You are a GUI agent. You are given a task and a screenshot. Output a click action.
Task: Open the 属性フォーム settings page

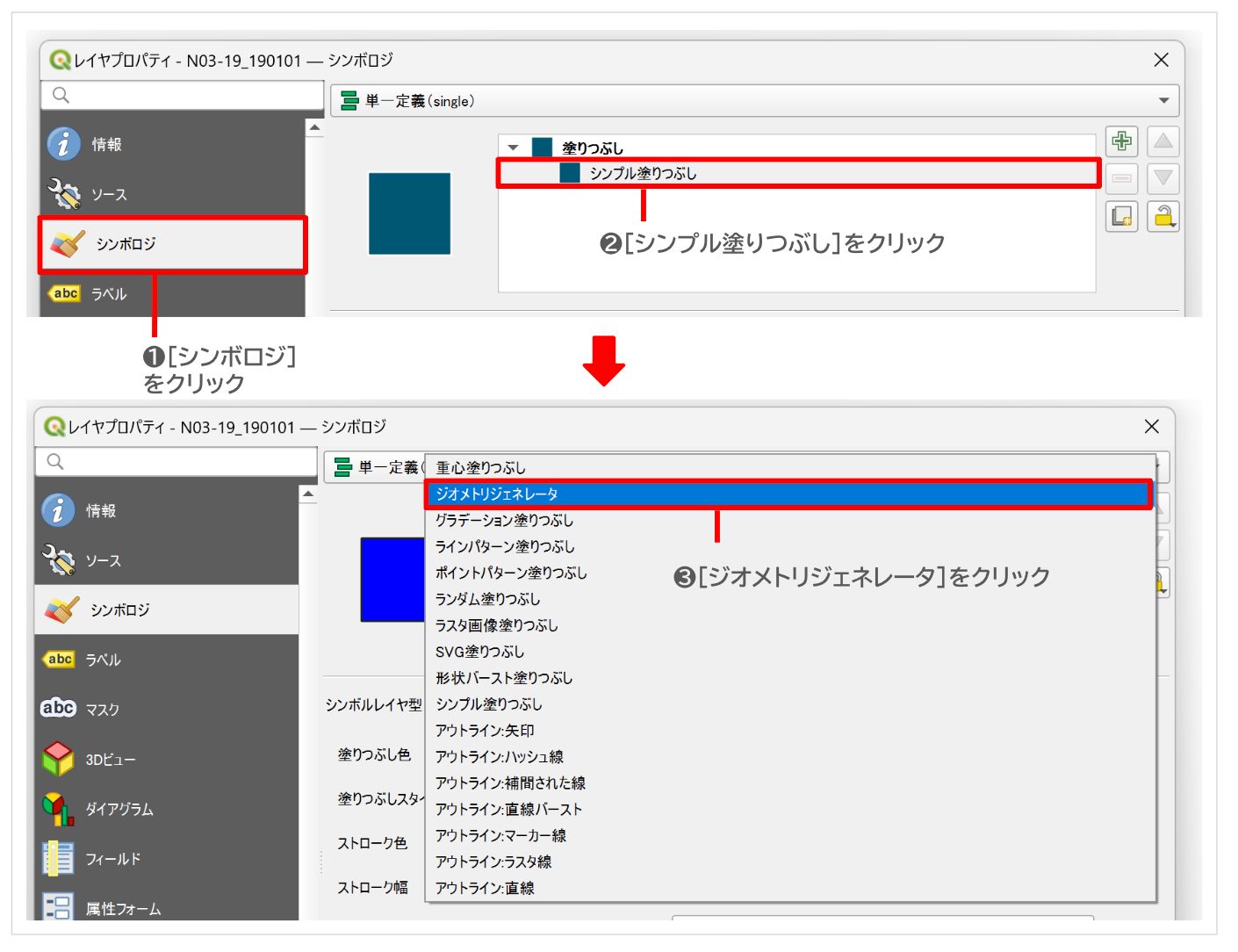(167, 906)
